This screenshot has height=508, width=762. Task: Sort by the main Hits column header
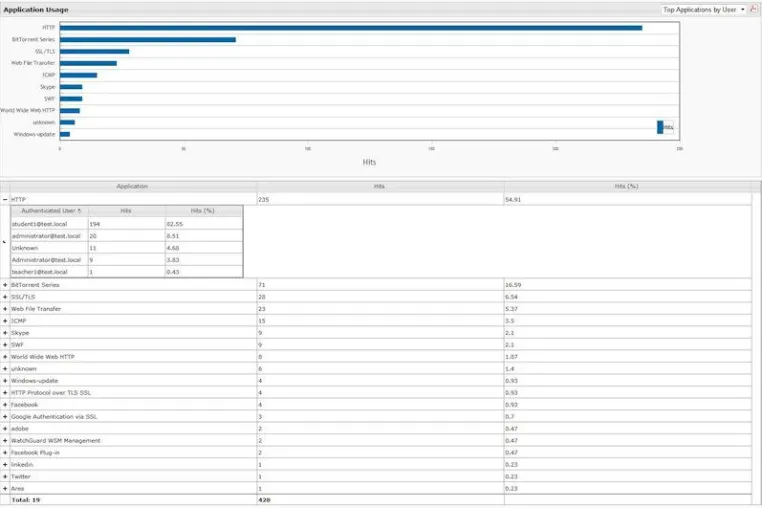[380, 186]
